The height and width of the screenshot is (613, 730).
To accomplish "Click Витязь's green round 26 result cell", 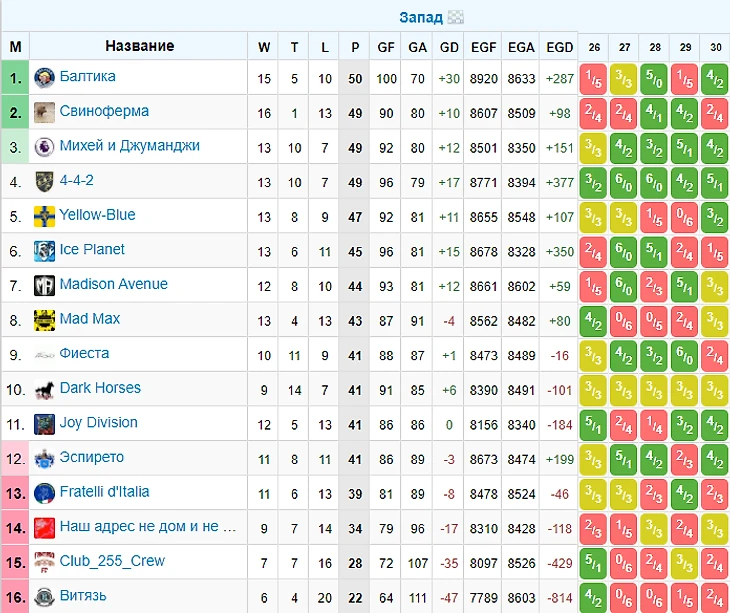I will [x=593, y=597].
